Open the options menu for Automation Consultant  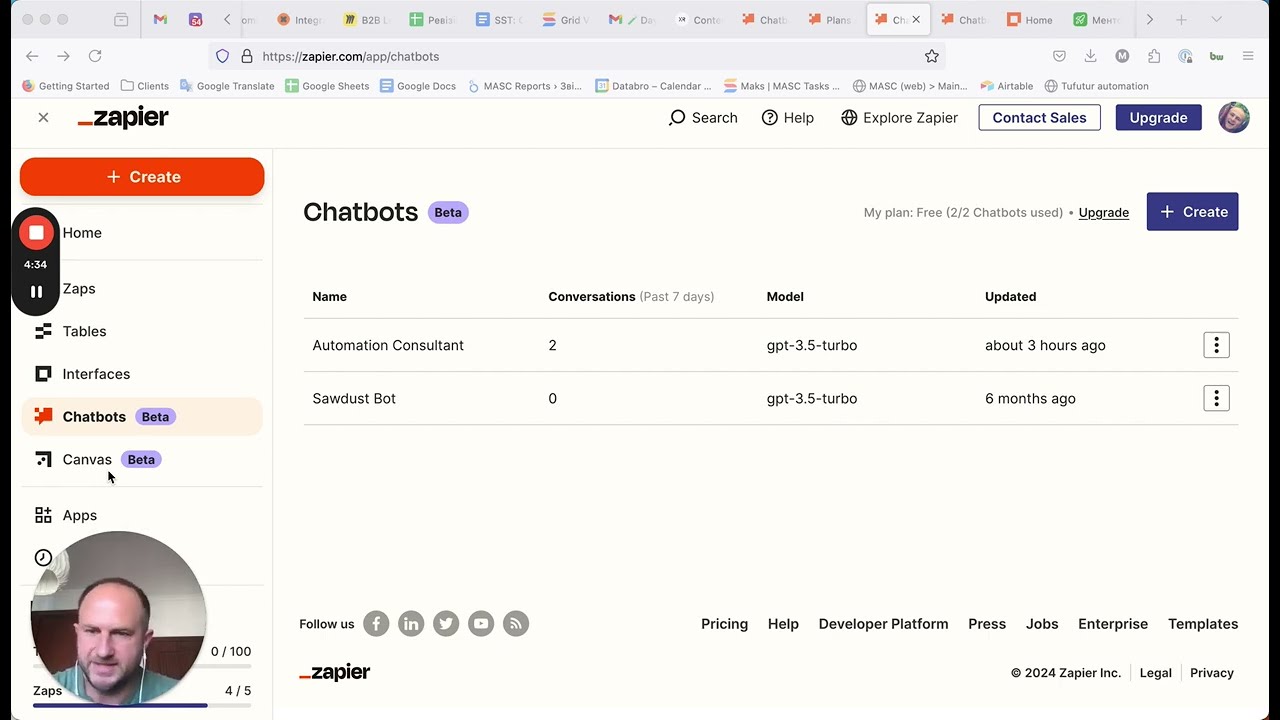coord(1216,345)
